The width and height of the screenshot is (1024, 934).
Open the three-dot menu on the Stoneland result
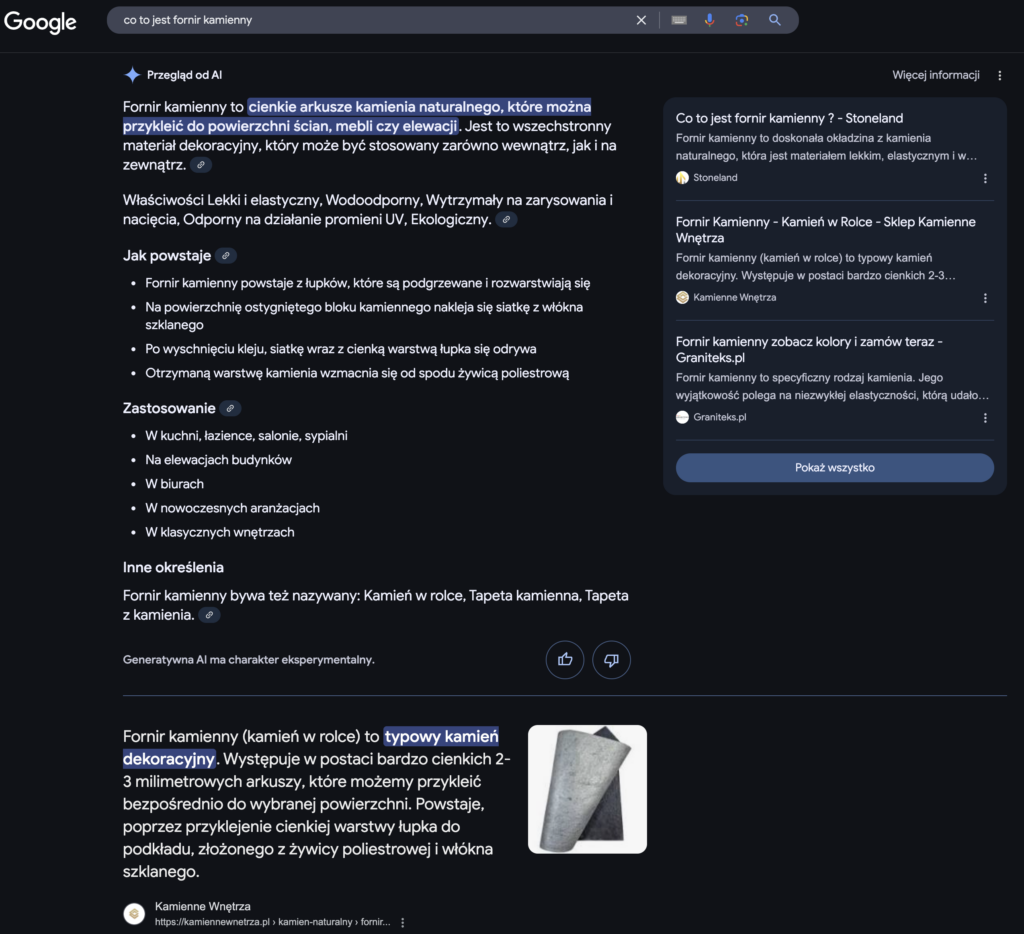(x=985, y=177)
